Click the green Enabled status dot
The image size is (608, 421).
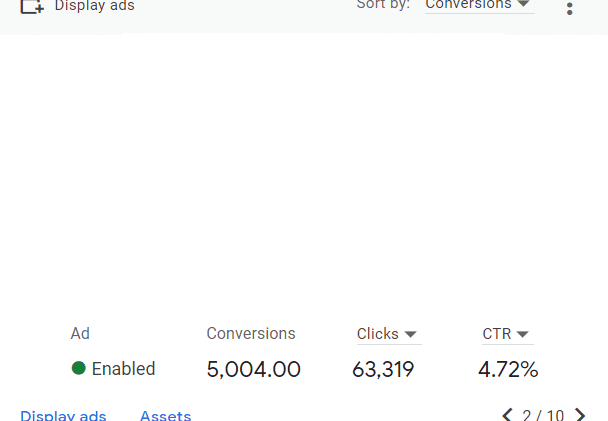[79, 368]
